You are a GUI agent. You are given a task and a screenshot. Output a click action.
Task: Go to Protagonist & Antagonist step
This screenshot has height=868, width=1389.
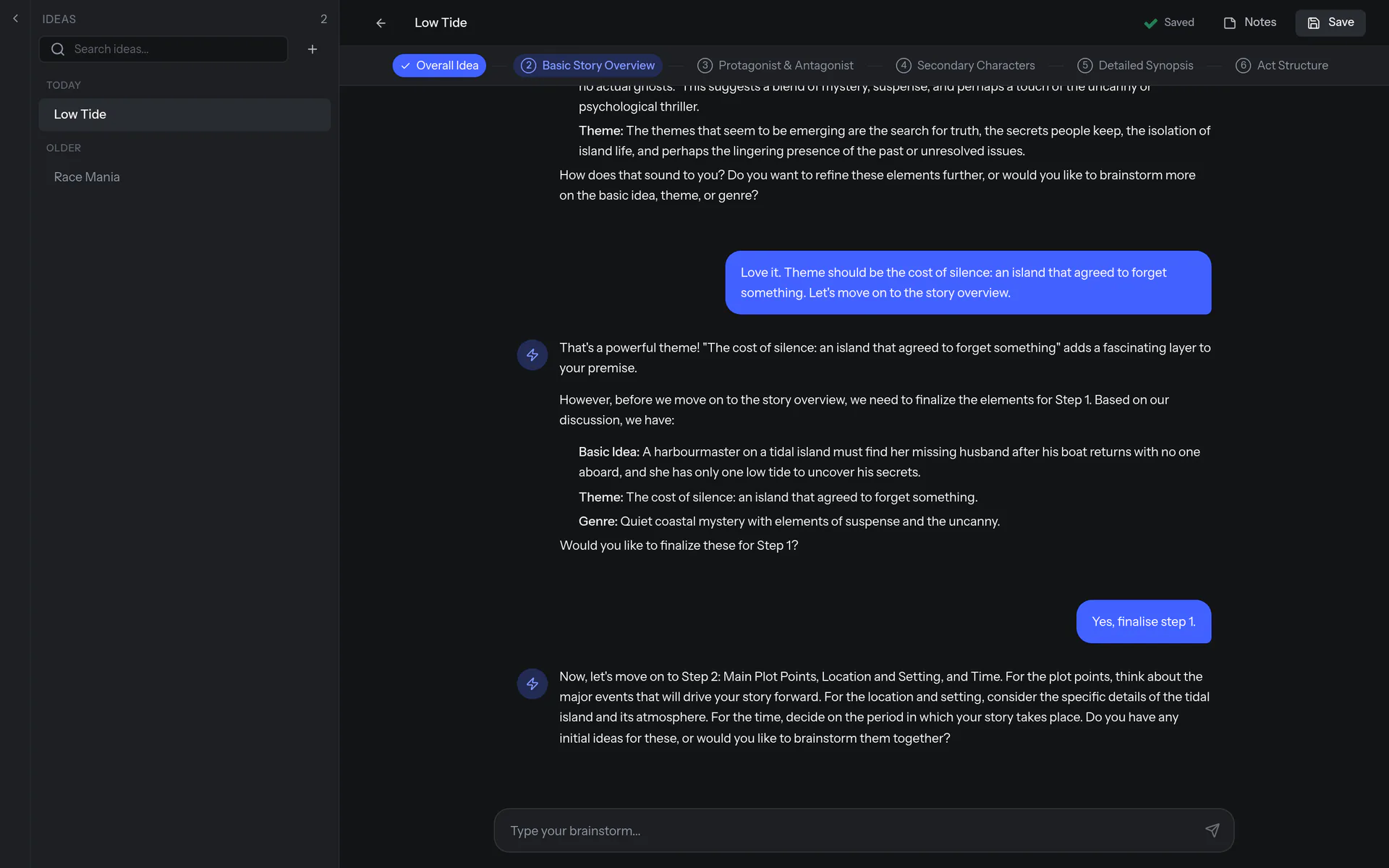tap(776, 65)
